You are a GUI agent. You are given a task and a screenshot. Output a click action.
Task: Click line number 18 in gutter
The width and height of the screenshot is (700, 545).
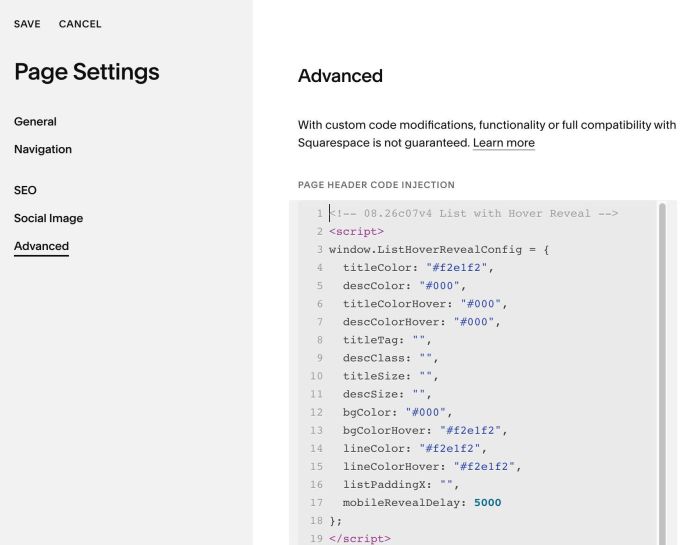pyautogui.click(x=317, y=521)
